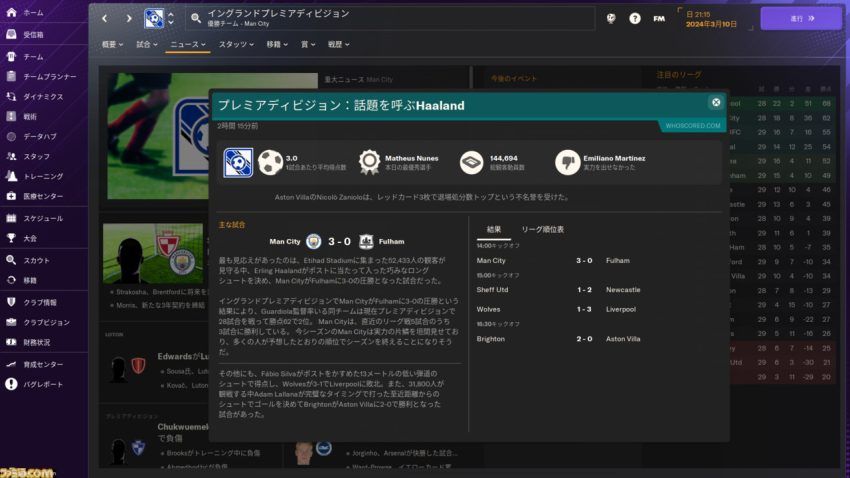Open the ホーム home sidebar icon
Screen dimensions: 850x478
(11, 12)
